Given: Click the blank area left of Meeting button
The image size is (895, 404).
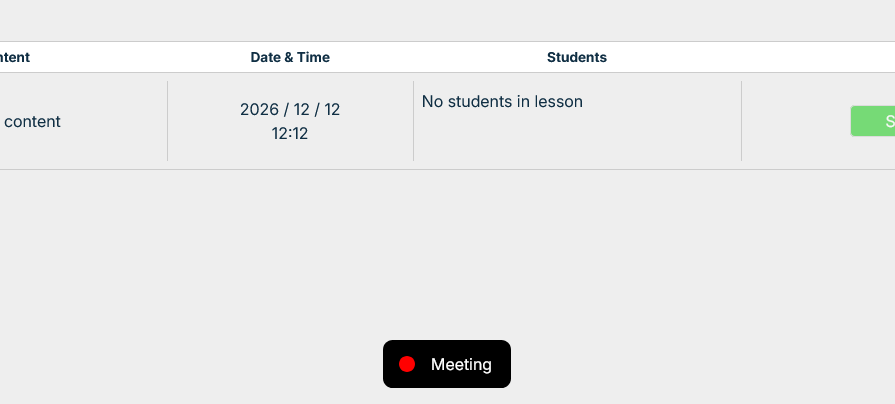Looking at the screenshot, I should [200, 364].
